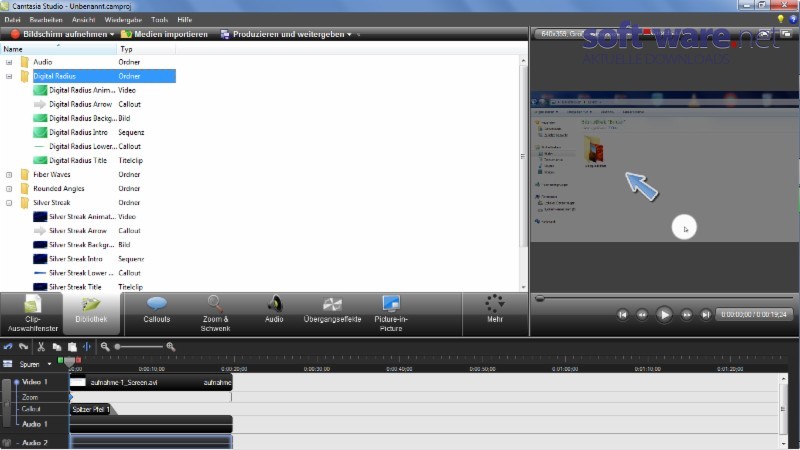Click the lightbulb tips icon
Screen dimensions: 800x450
[x=780, y=19]
